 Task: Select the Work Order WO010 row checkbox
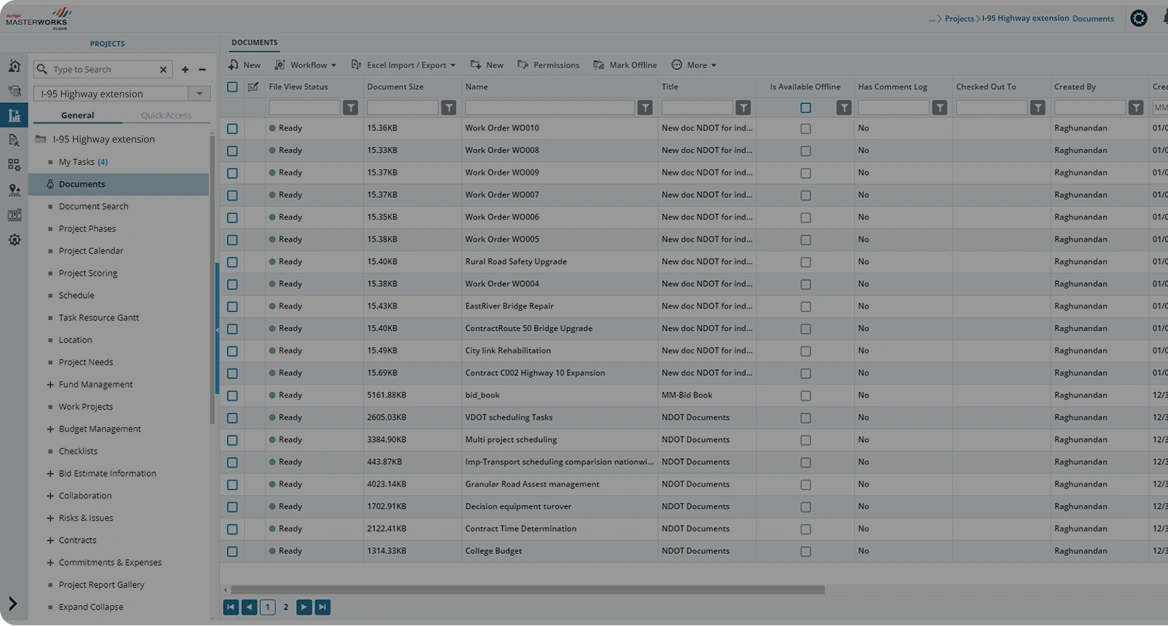pyautogui.click(x=232, y=129)
